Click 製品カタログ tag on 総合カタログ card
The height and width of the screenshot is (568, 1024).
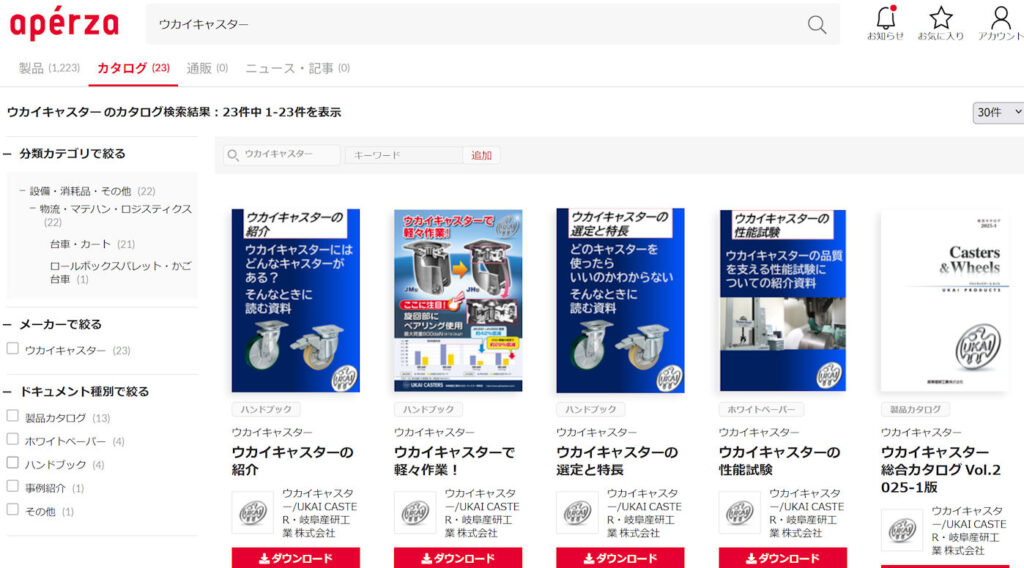tap(915, 409)
